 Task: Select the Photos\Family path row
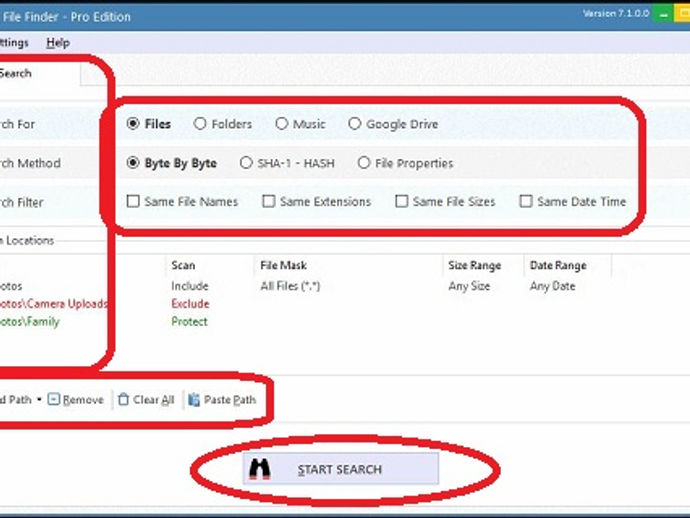click(x=29, y=322)
